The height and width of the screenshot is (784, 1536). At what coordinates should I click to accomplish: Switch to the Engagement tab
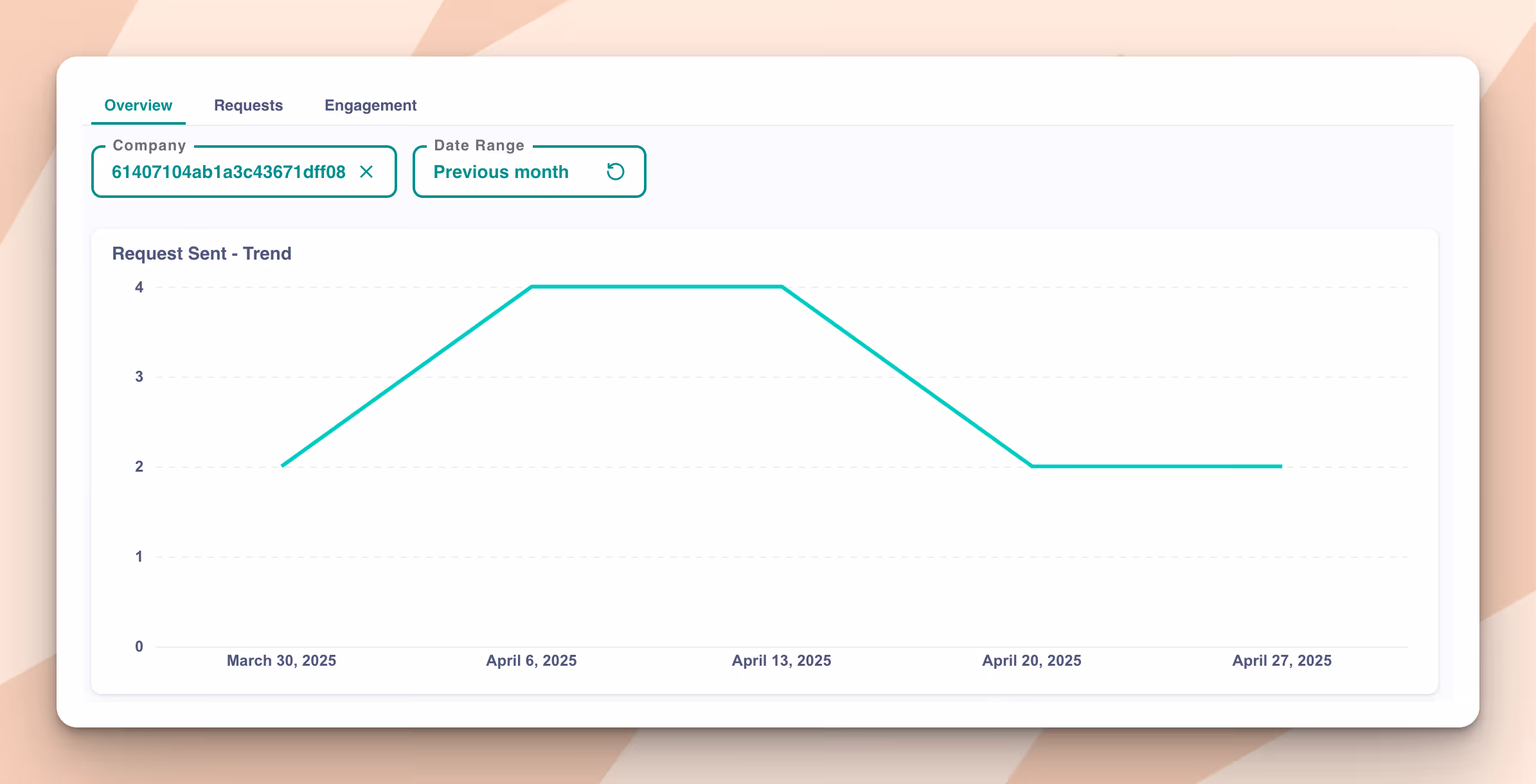click(370, 105)
